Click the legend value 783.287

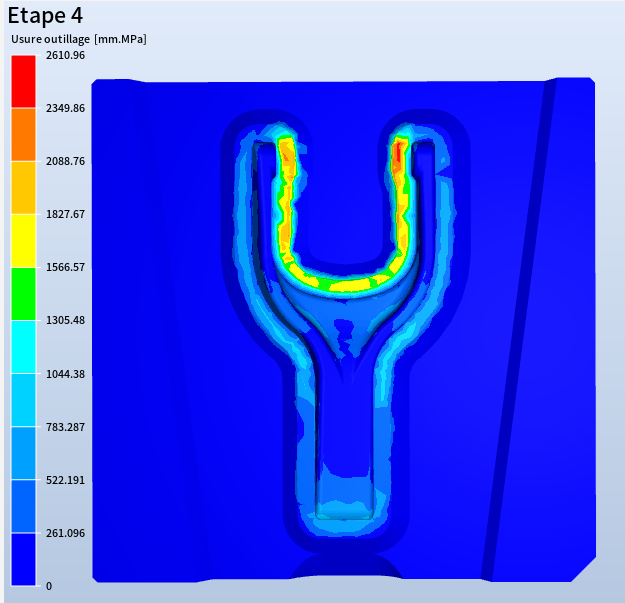click(x=65, y=427)
